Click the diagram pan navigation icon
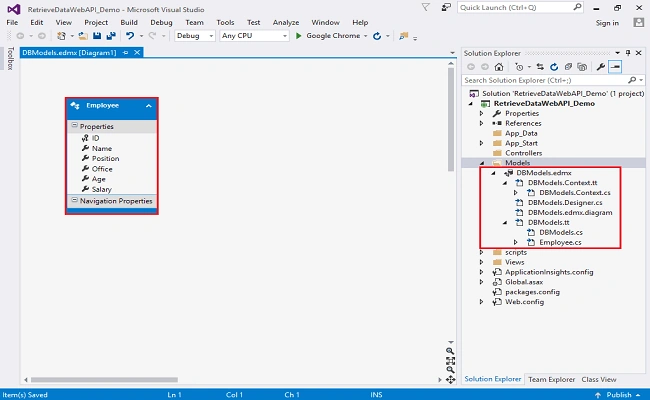Image resolution: width=650 pixels, height=400 pixels. tap(450, 380)
